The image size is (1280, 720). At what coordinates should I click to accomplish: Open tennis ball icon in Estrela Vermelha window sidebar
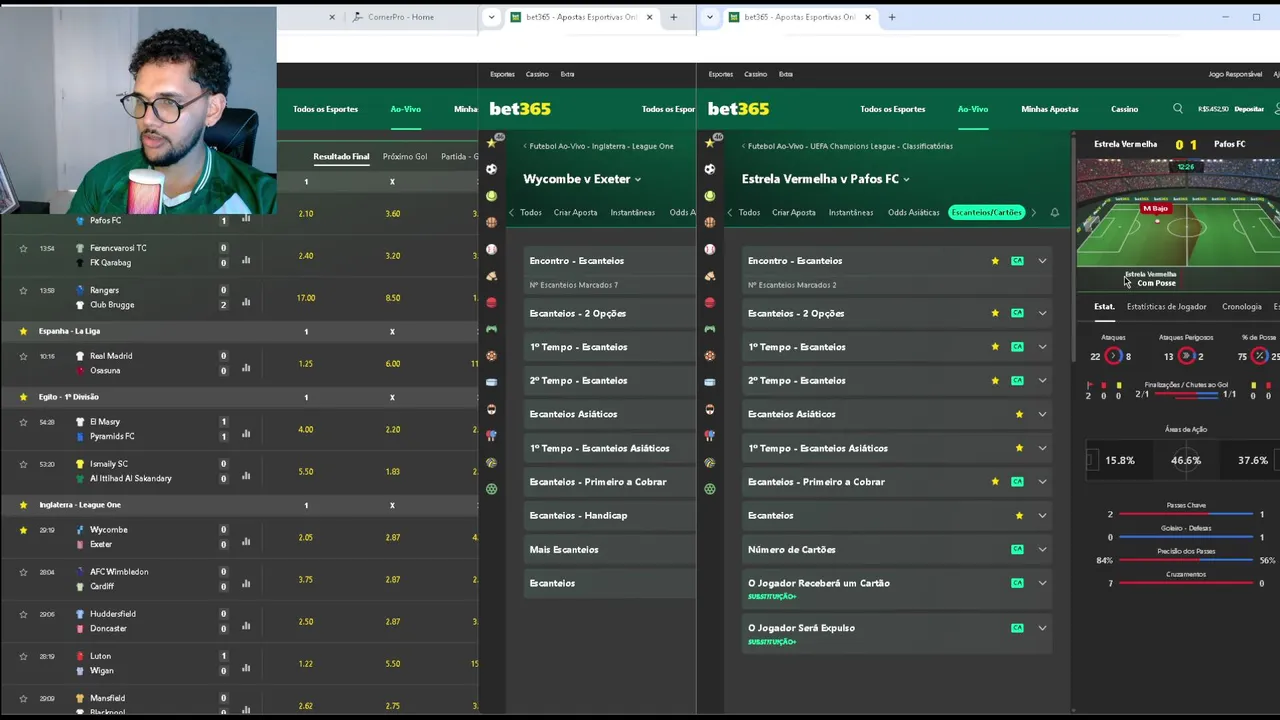tap(710, 196)
